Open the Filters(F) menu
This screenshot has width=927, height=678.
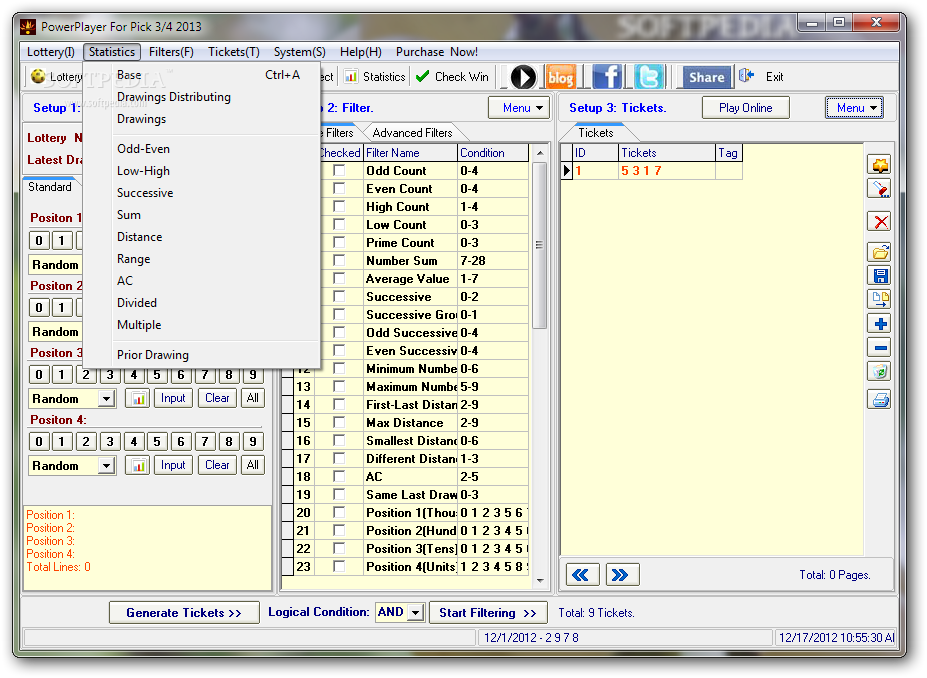171,52
